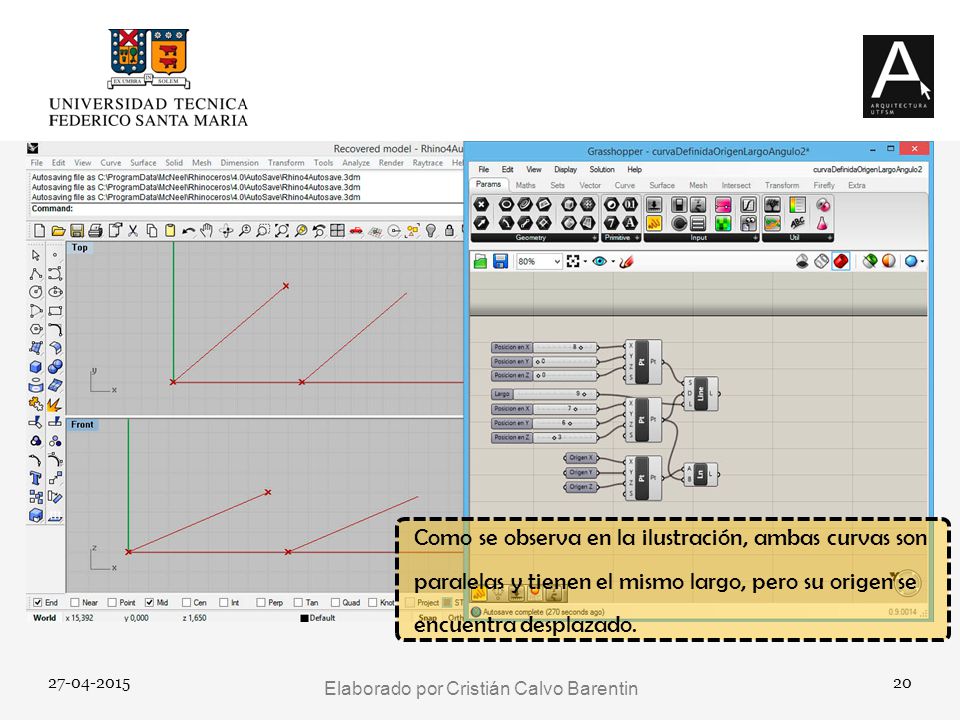Switch to the Maths tab in Grasshopper
The image size is (960, 720).
point(525,185)
